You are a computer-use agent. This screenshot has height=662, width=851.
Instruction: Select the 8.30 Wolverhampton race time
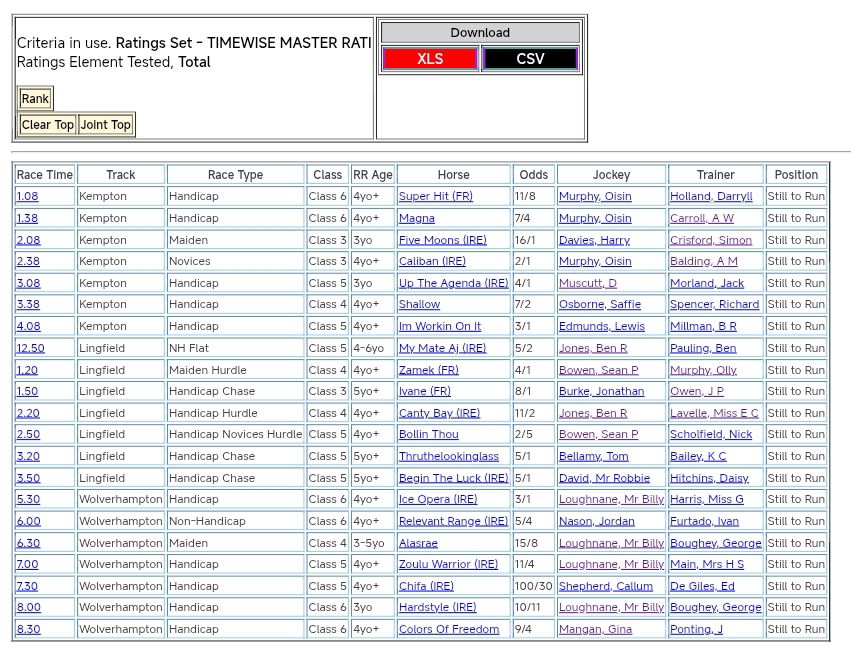pos(28,630)
